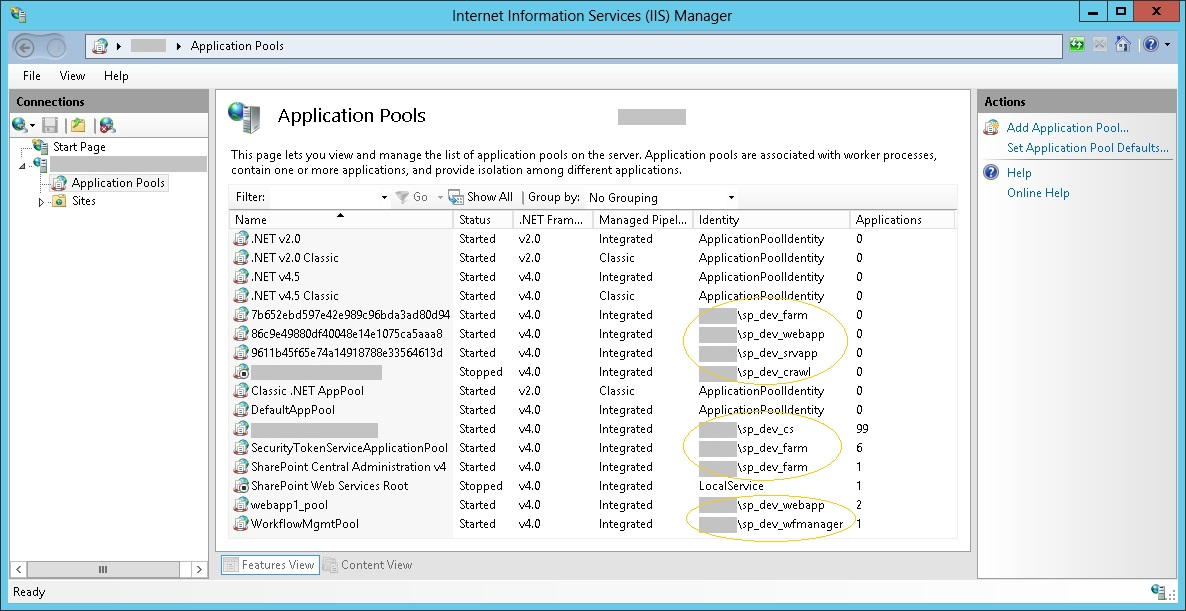Expand the Sites tree node
Screen dimensions: 1186x611
[41, 202]
